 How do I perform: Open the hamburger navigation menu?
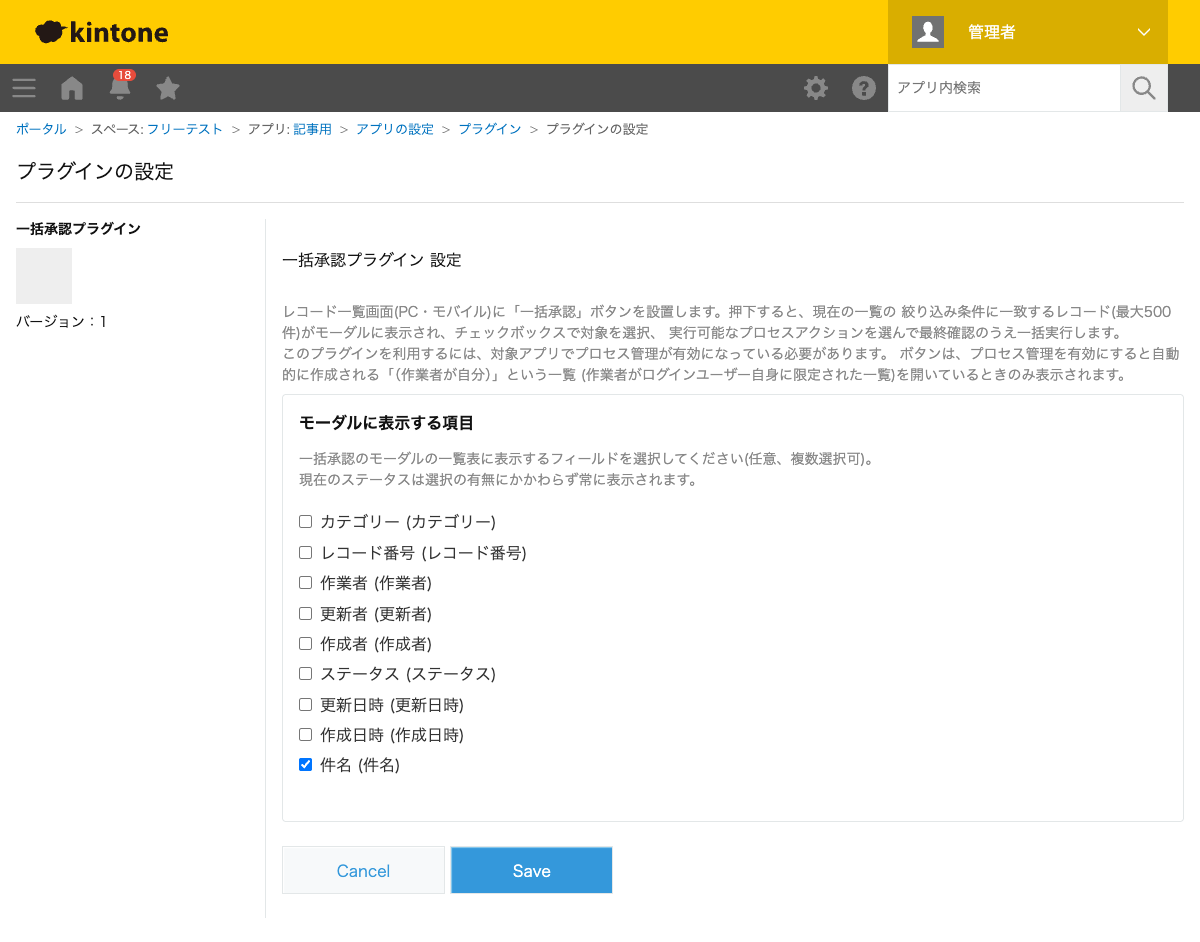24,88
